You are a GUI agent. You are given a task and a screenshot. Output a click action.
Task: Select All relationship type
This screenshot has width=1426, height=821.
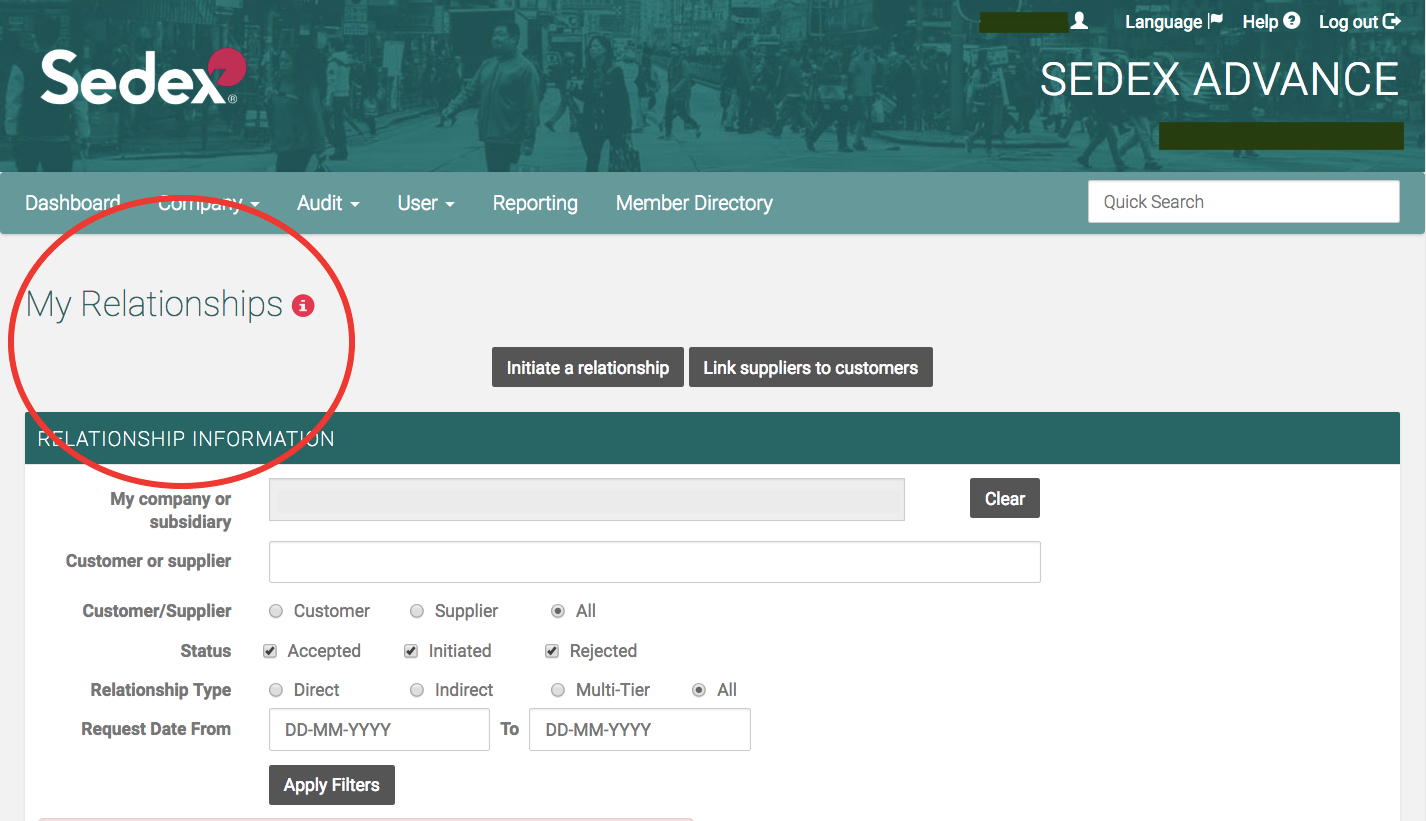[x=699, y=690]
